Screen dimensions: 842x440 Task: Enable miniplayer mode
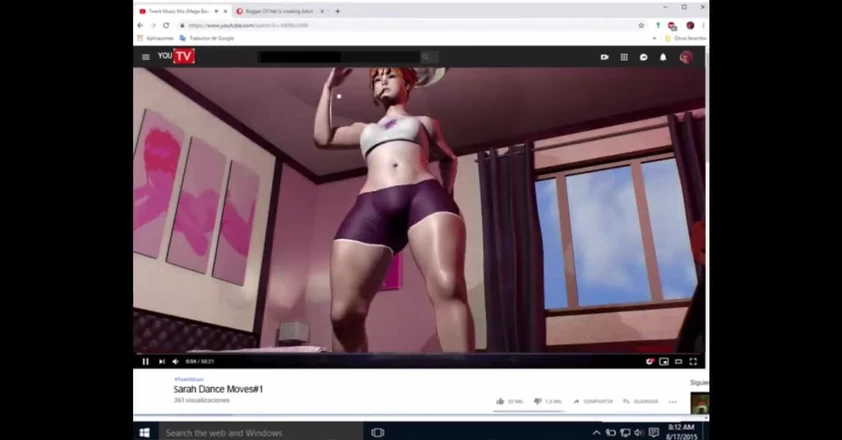664,362
